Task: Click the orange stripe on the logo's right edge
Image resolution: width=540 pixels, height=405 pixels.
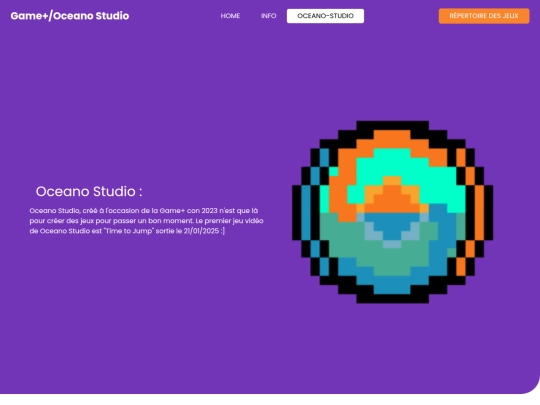Action: click(x=479, y=212)
